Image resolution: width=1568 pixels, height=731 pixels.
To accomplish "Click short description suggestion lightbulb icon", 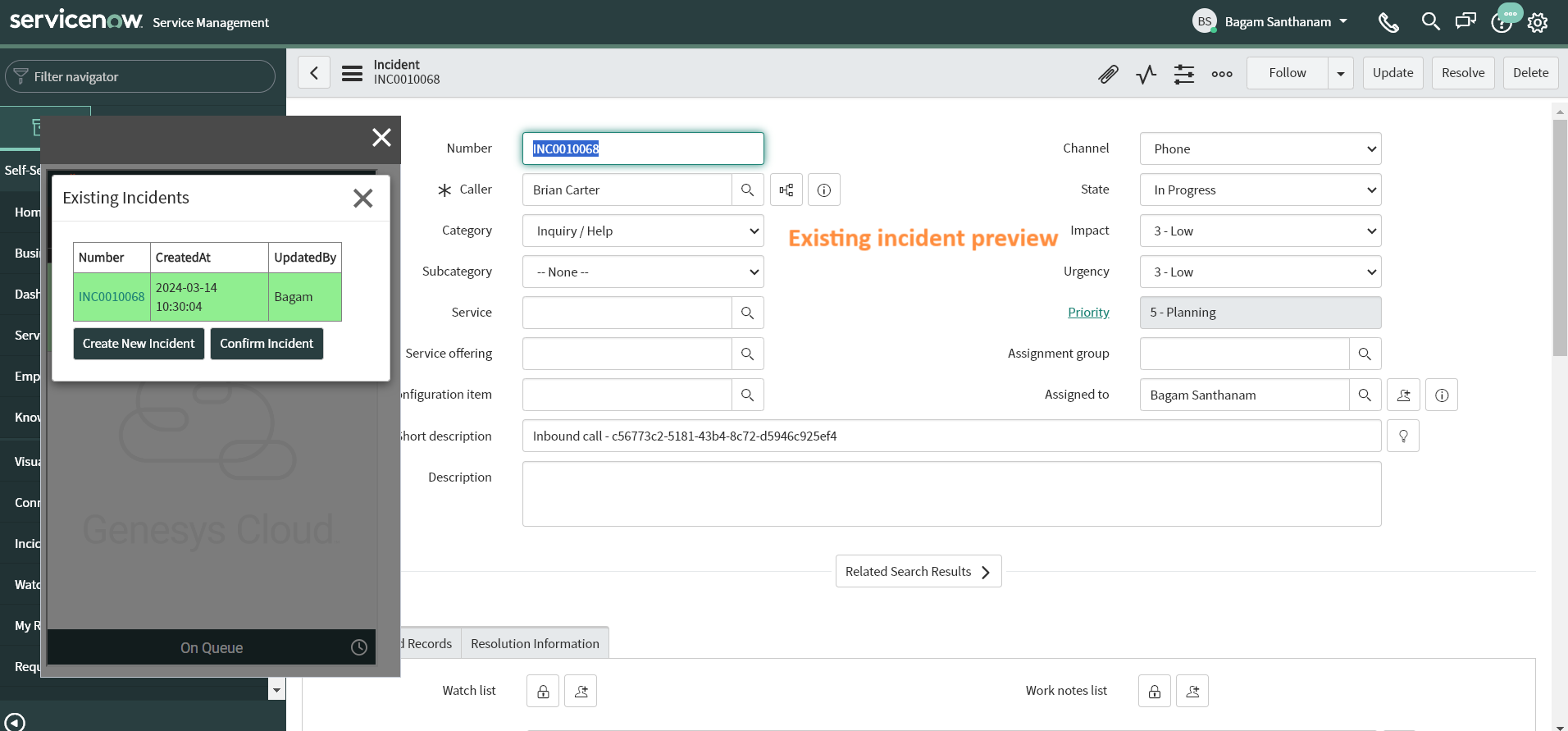I will (x=1403, y=436).
